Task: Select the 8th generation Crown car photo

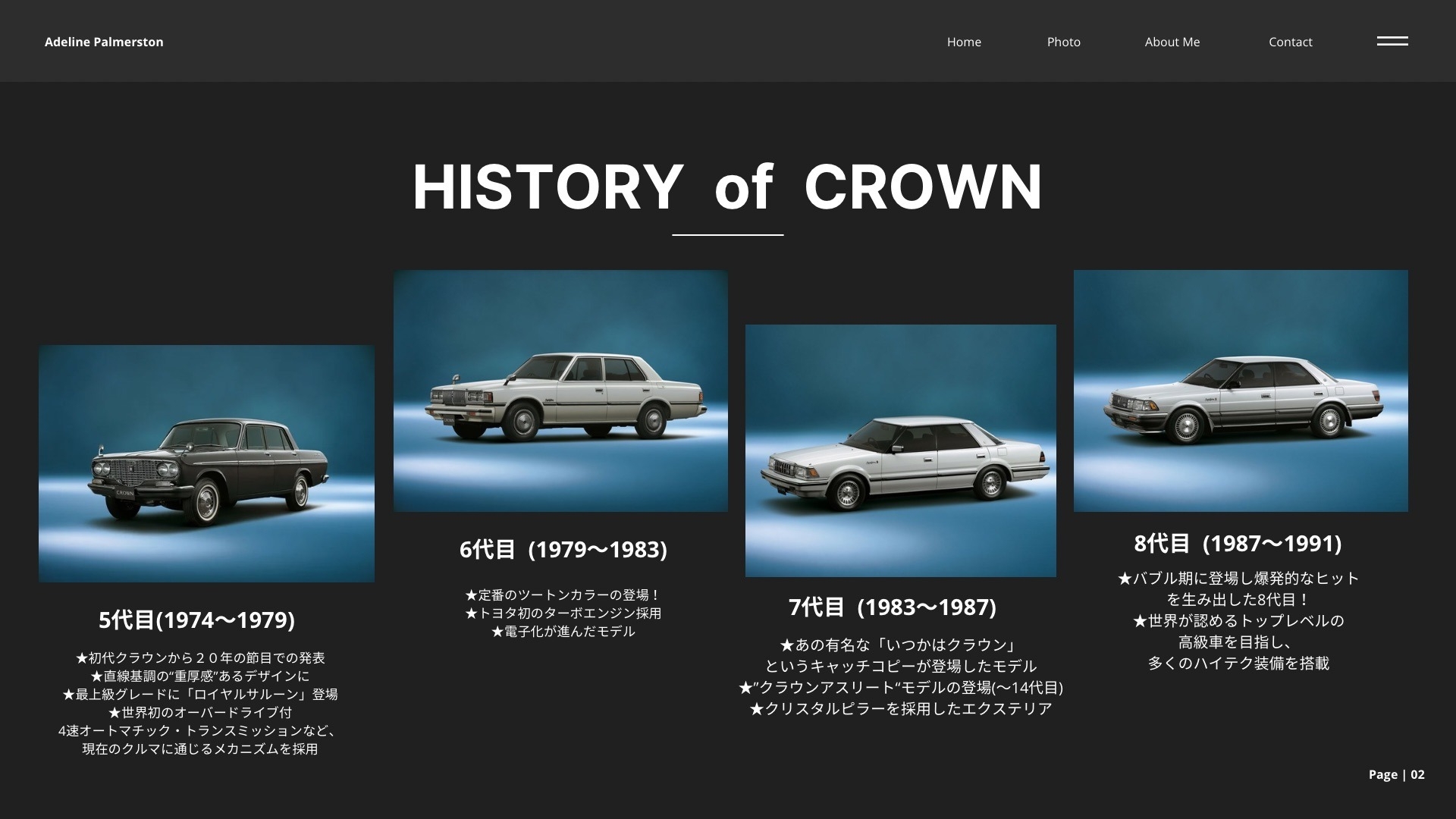Action: [1241, 391]
